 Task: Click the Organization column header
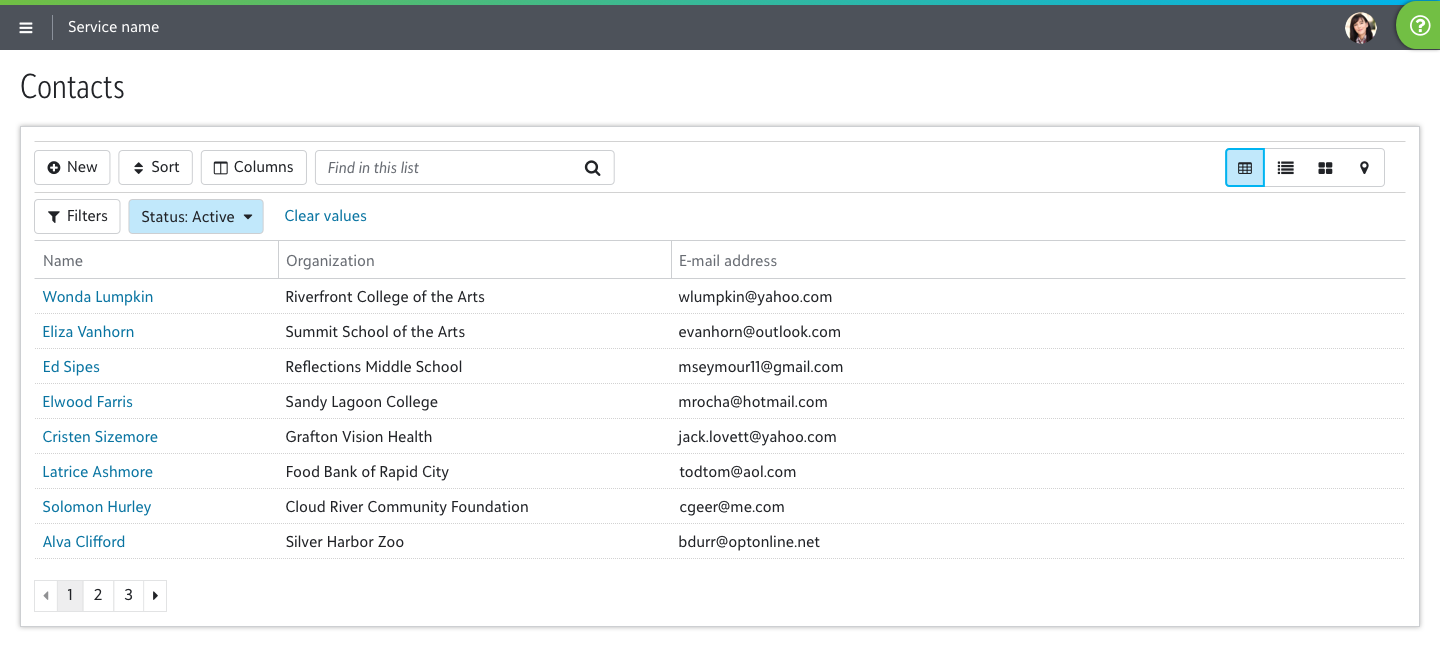[330, 261]
